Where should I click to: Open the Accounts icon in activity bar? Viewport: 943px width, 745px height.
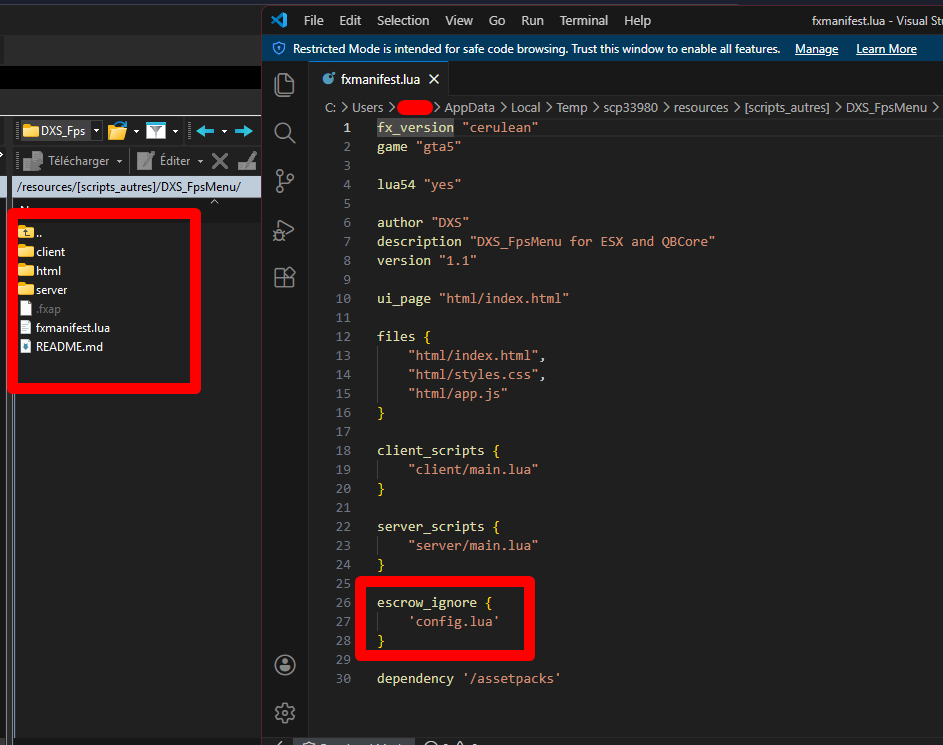(x=285, y=665)
